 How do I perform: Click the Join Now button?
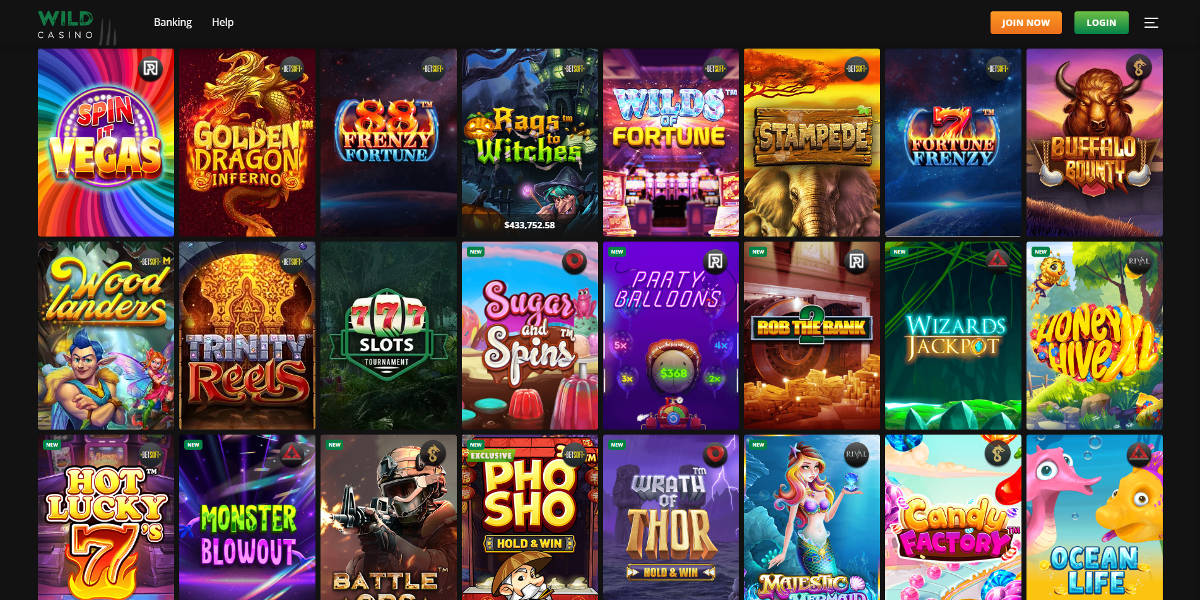point(1026,22)
